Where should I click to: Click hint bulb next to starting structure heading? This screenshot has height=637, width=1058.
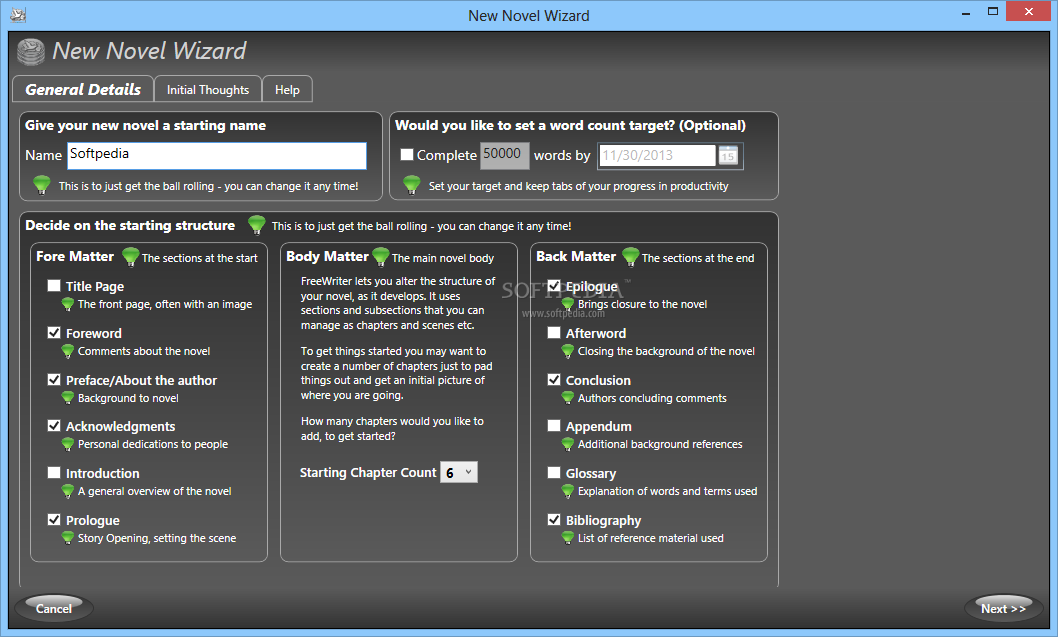[x=256, y=224]
